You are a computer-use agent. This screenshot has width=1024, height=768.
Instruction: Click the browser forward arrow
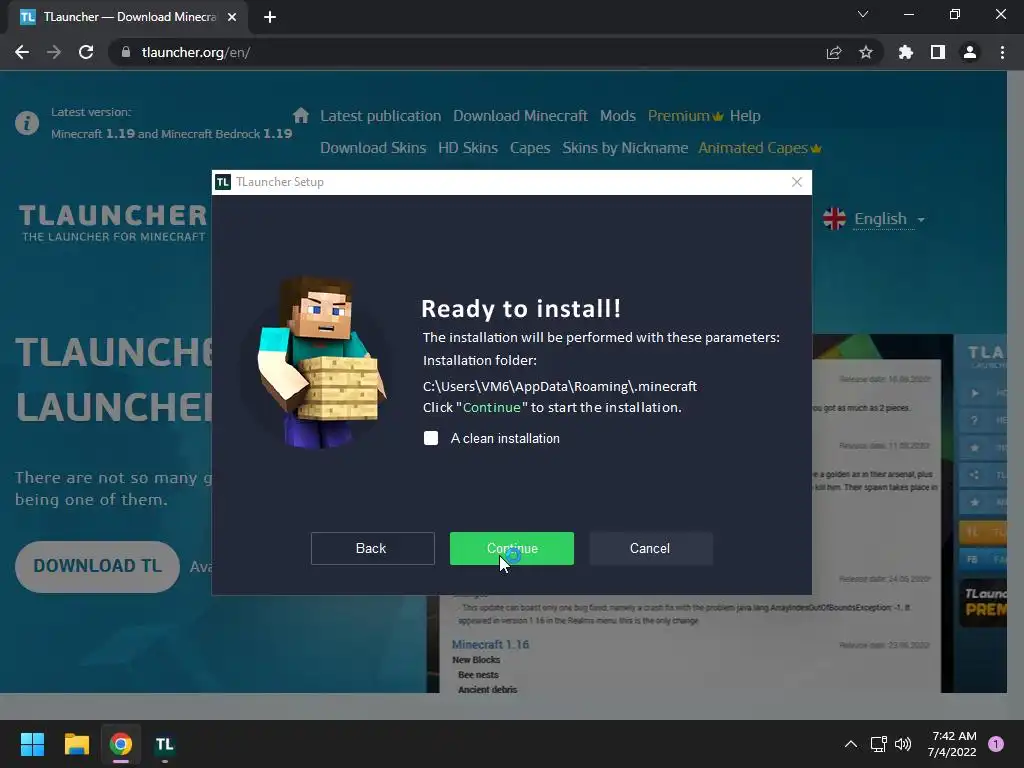pos(54,52)
